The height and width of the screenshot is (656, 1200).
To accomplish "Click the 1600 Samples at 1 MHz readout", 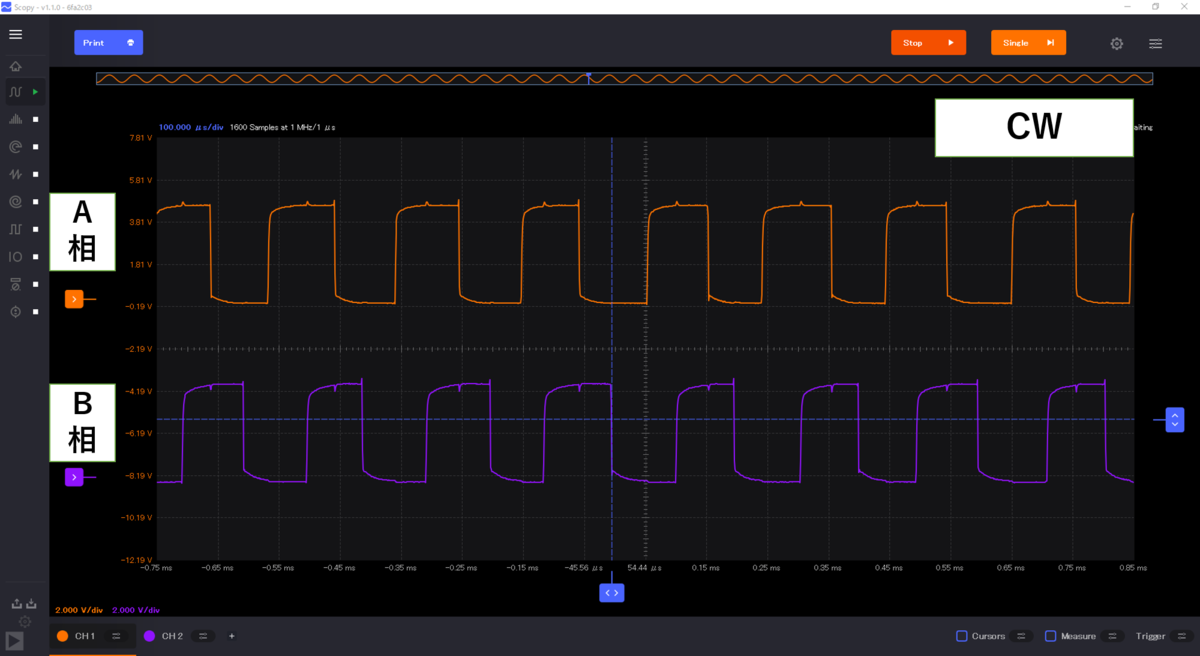I will 282,127.
